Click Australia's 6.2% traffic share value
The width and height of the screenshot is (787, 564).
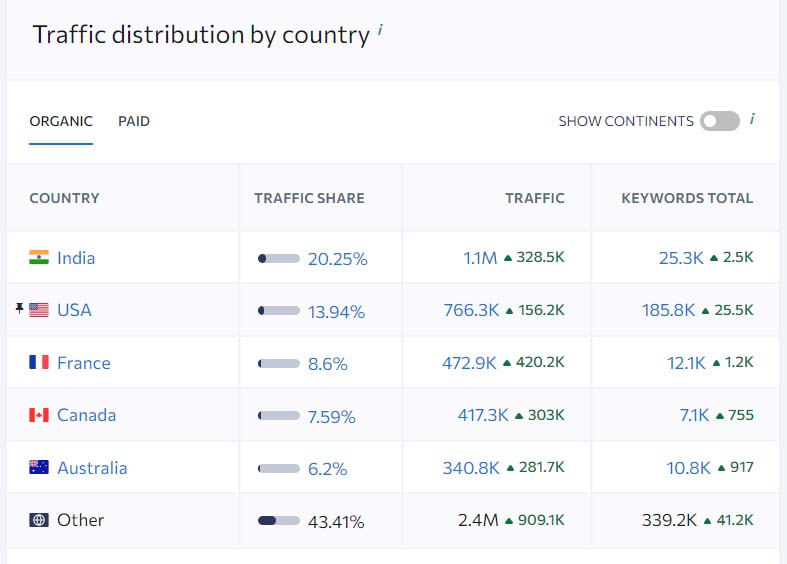[x=328, y=469]
